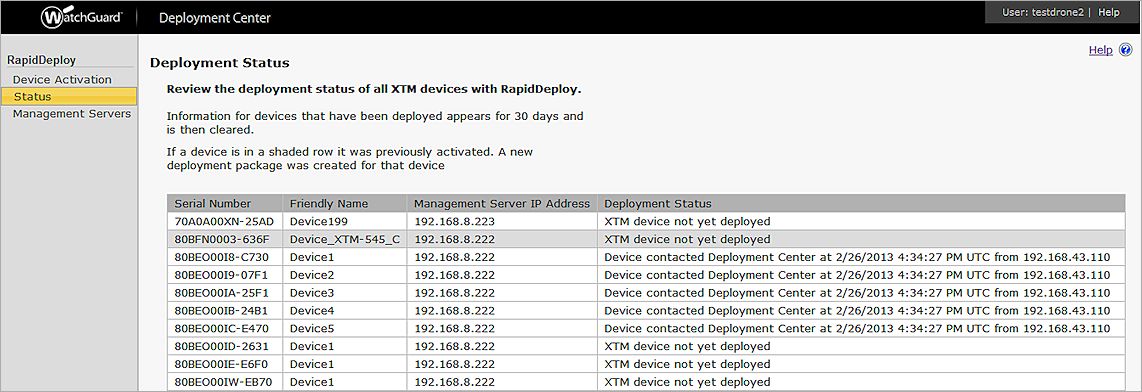Select serial number 80BEO00I9-07F1
Viewport: 1142px width, 392px height.
coord(222,275)
